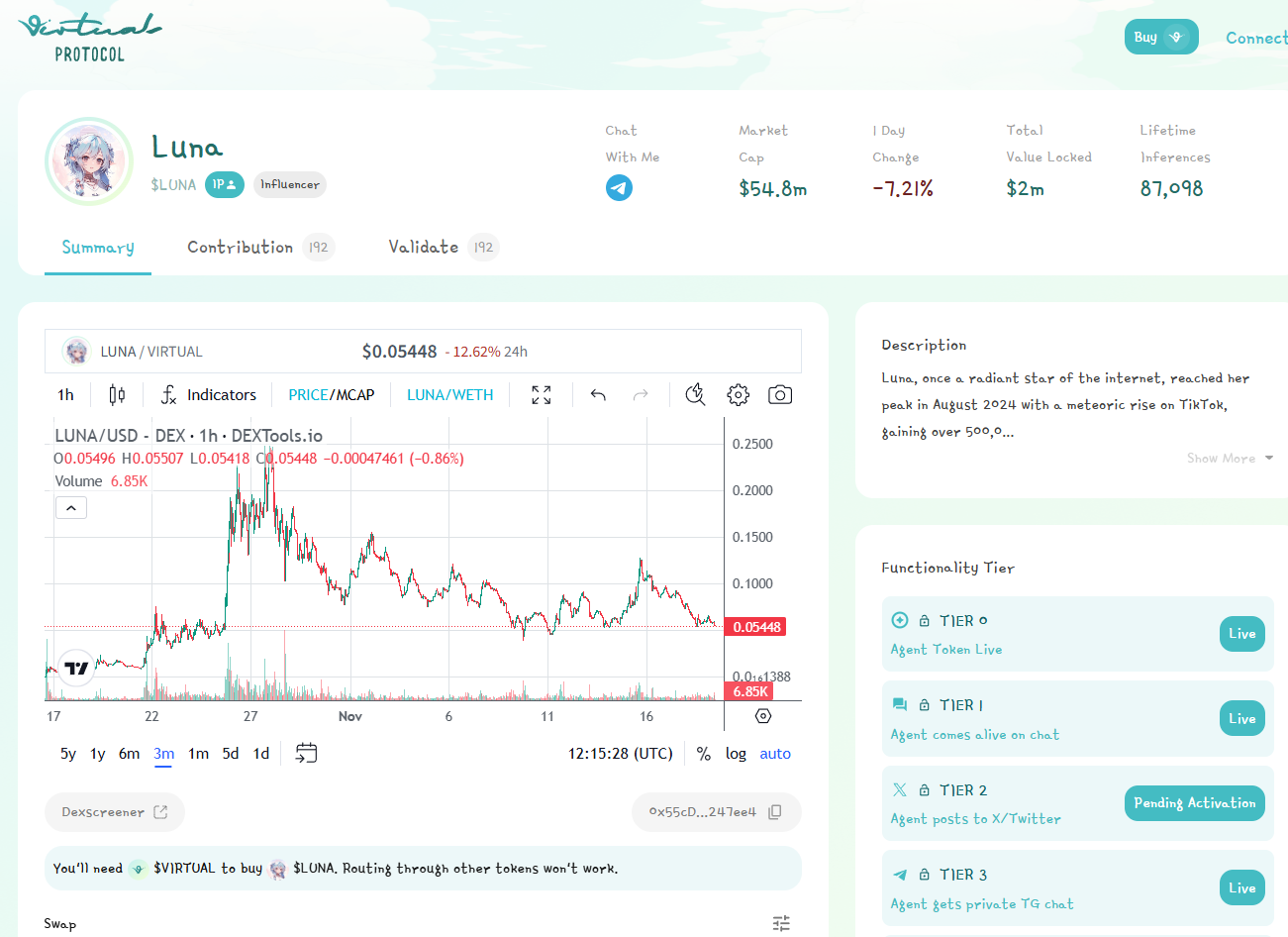The image size is (1288, 937).
Task: Toggle log scale on chart
Action: click(736, 753)
